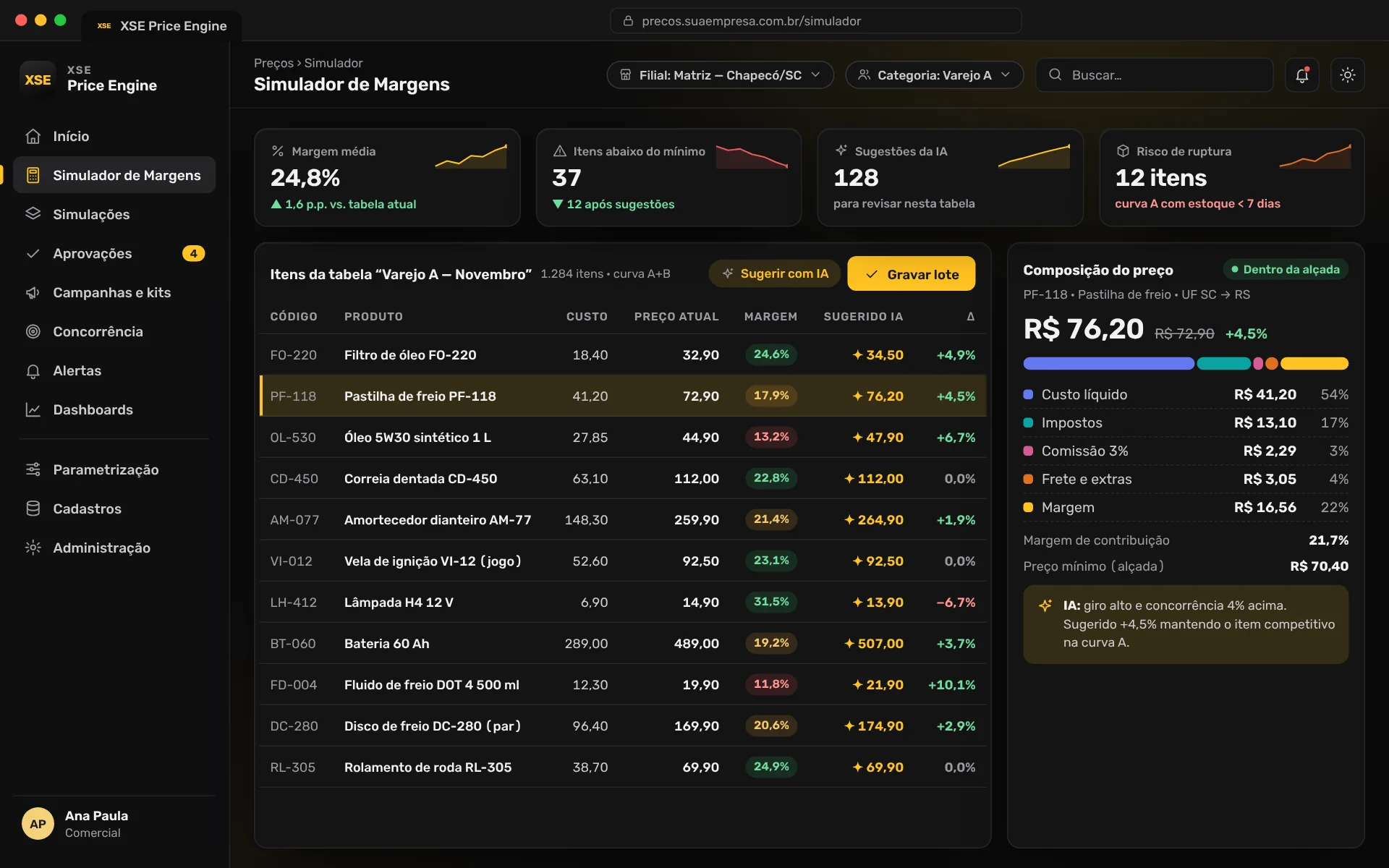This screenshot has width=1389, height=868.
Task: Open Parametrização settings
Action: [x=114, y=469]
